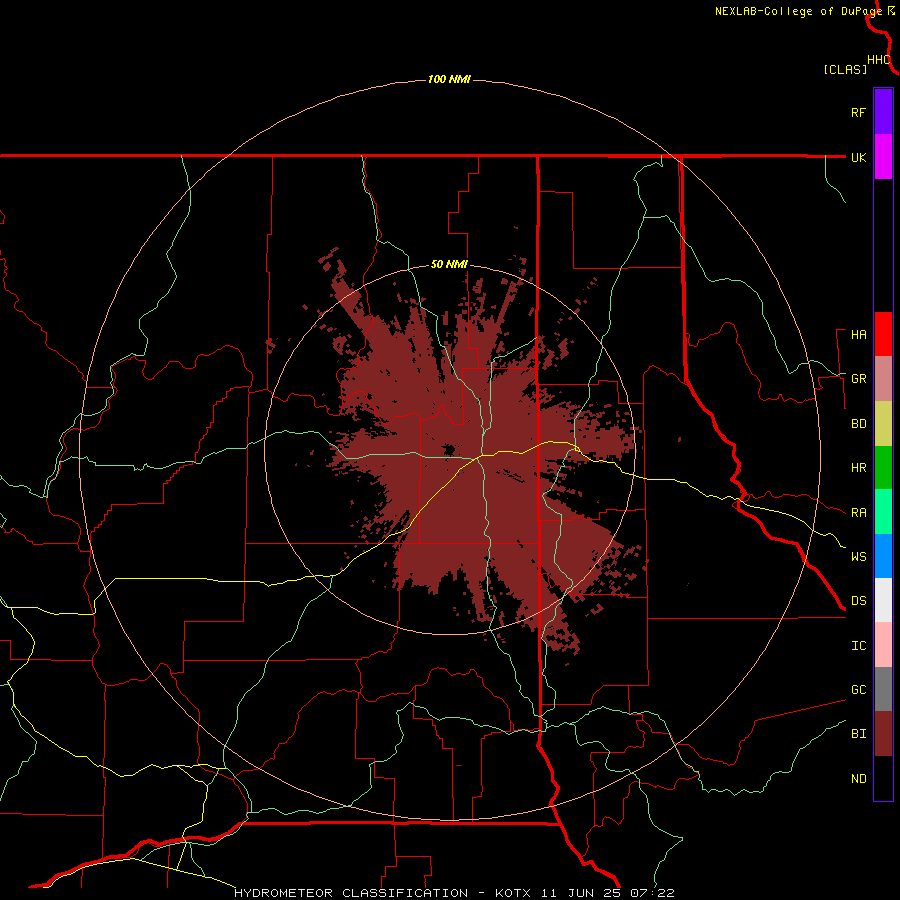Viewport: 900px width, 900px height.
Task: Click the 'HA' legend label text
Action: (x=858, y=335)
